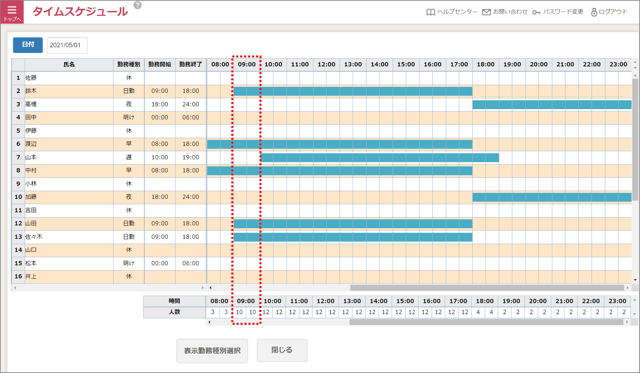Click 渡辺's blue early shift bar

click(340, 144)
